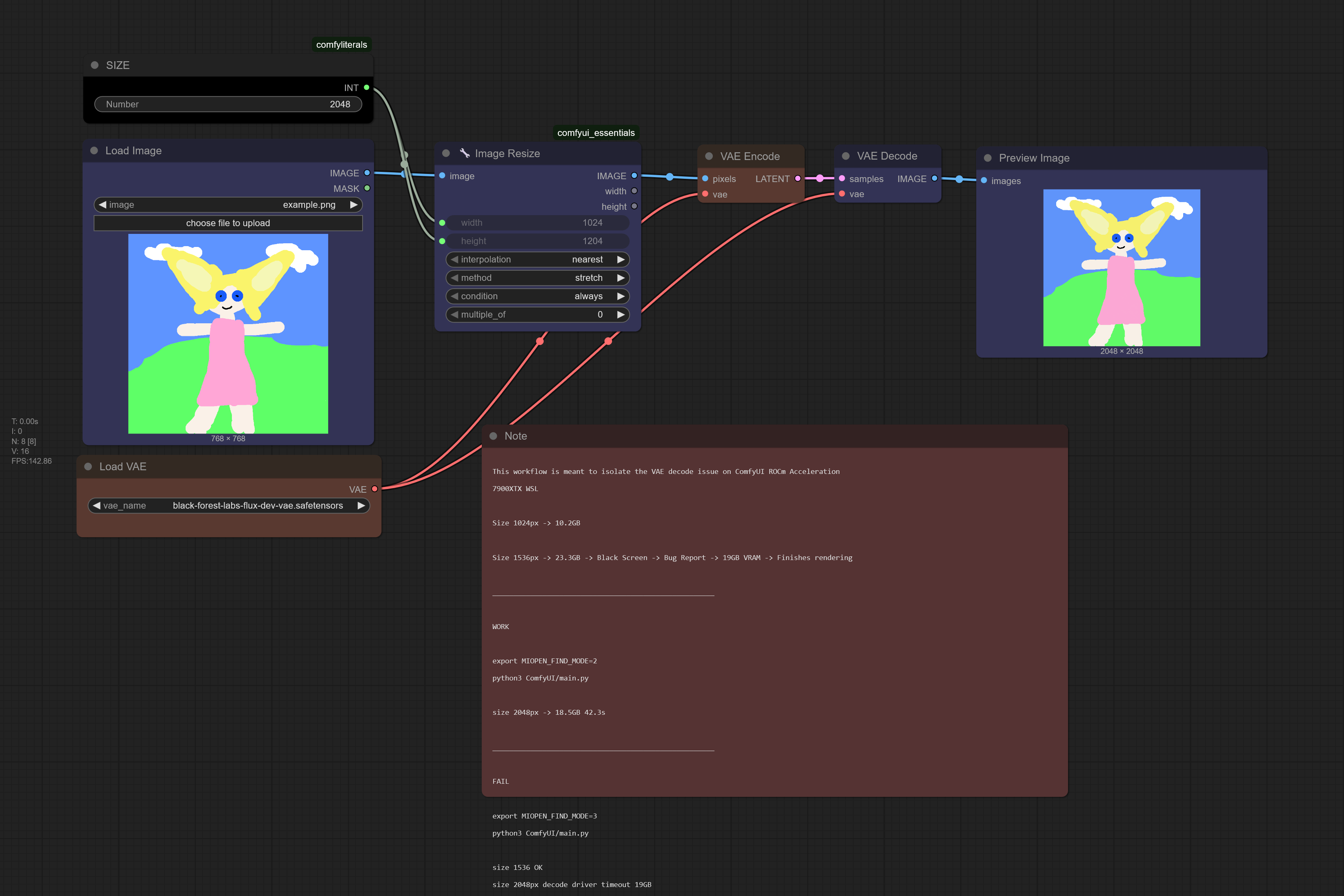This screenshot has width=1344, height=896.
Task: Click the 2048 × 2048 preview thumbnail
Action: point(1121,267)
